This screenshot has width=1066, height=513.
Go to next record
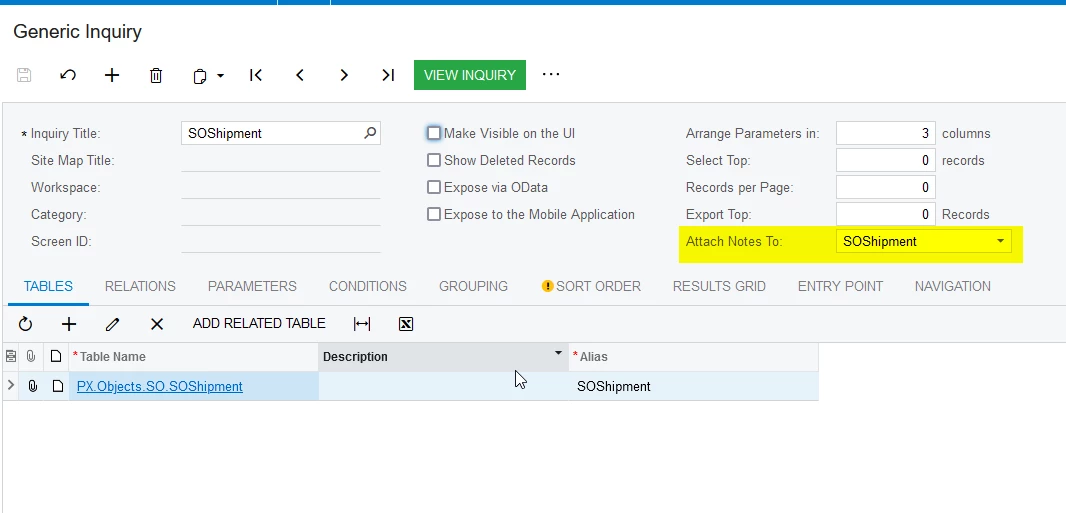[x=344, y=75]
